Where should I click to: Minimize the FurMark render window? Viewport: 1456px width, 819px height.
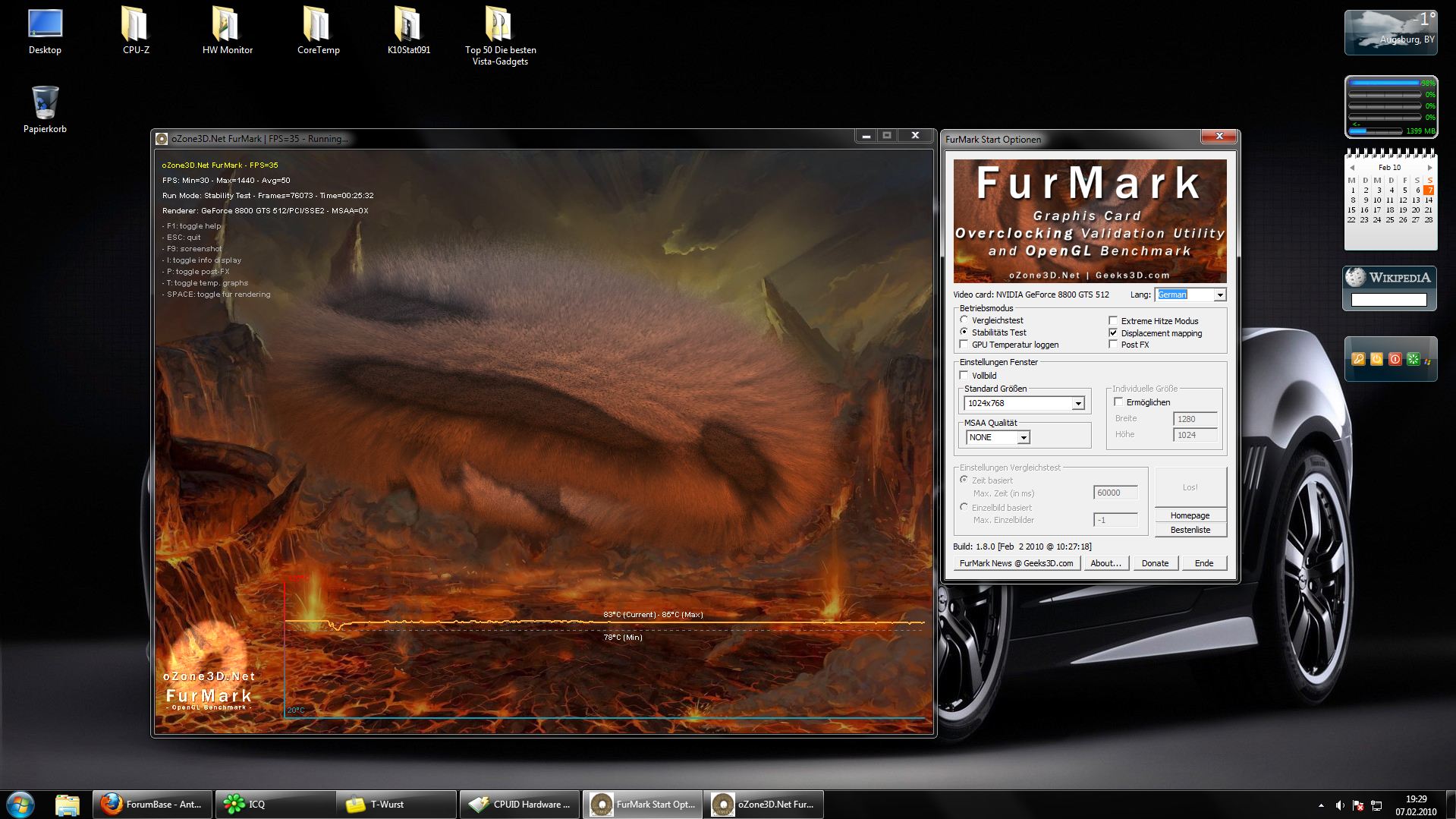[866, 136]
